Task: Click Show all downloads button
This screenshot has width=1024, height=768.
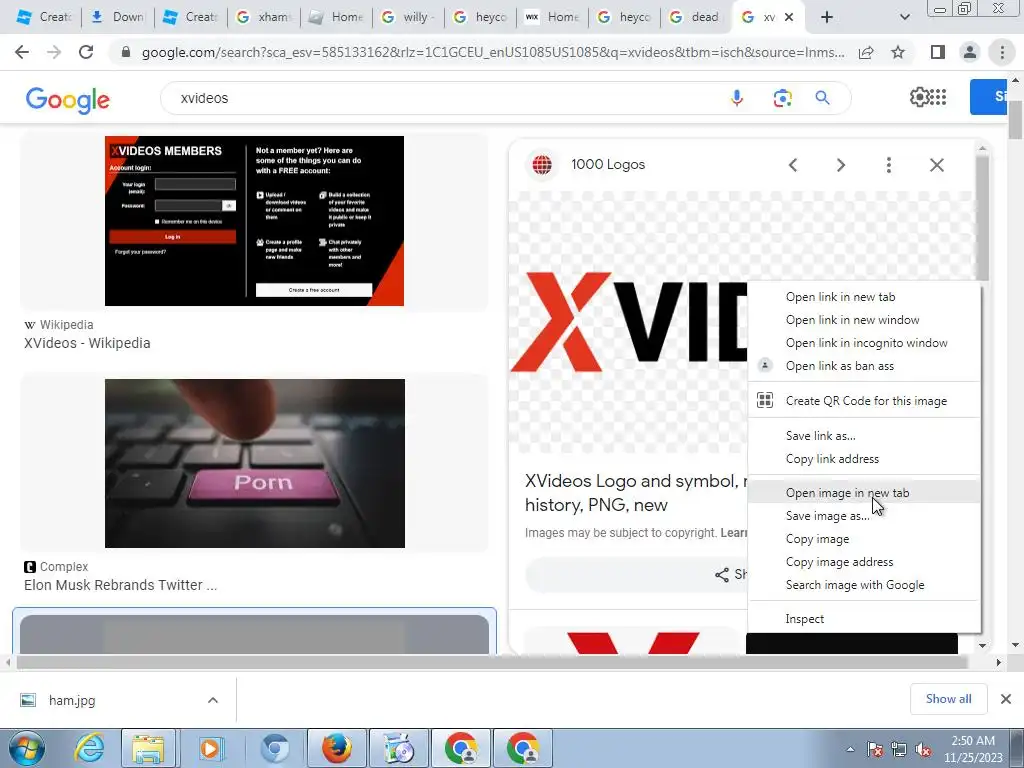Action: coord(948,699)
